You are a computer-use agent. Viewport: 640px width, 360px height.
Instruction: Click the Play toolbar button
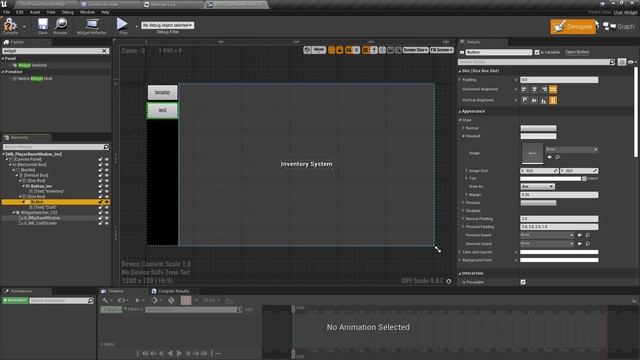(x=122, y=25)
